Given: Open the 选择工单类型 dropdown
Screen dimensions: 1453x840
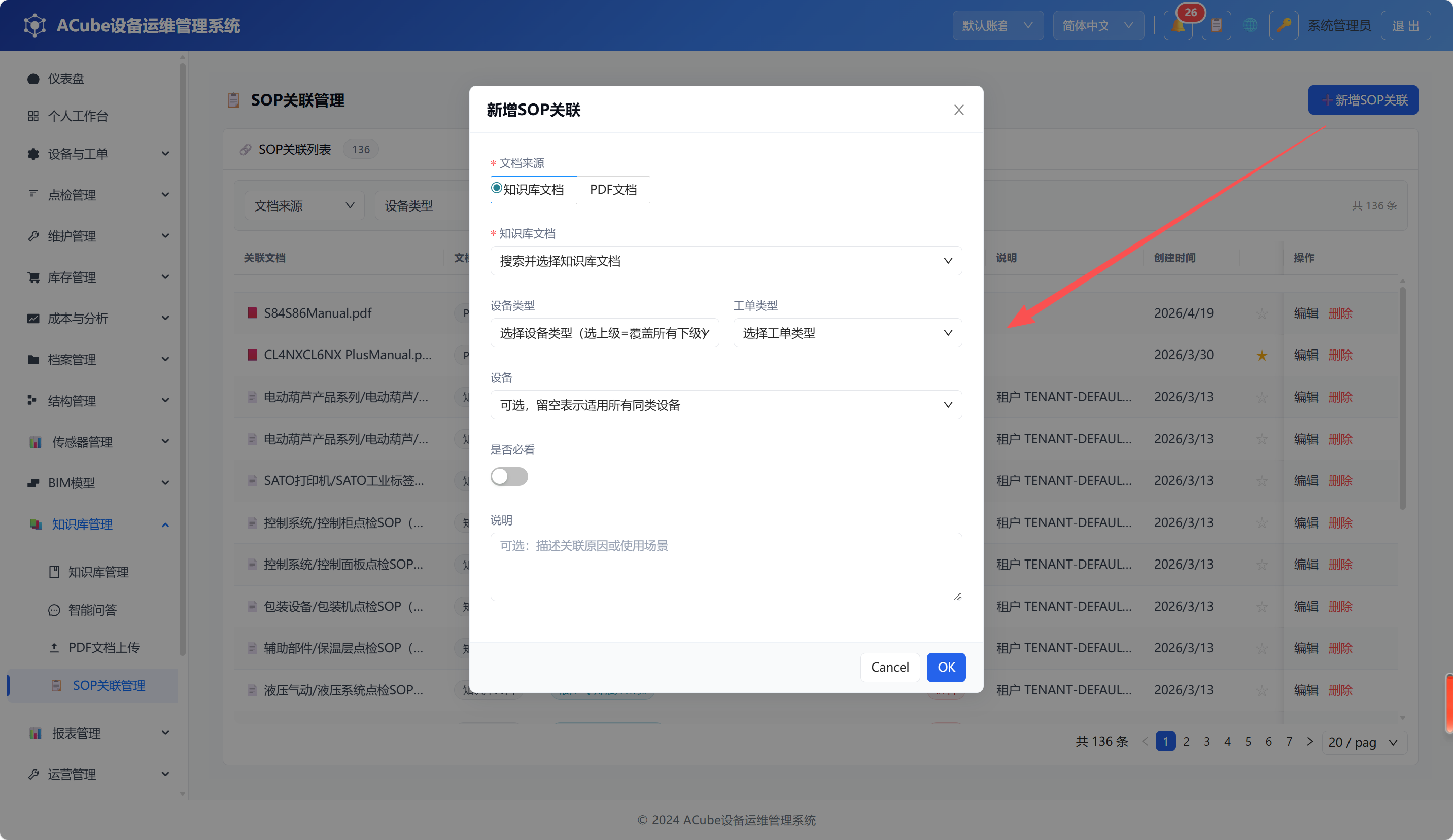Looking at the screenshot, I should point(848,333).
